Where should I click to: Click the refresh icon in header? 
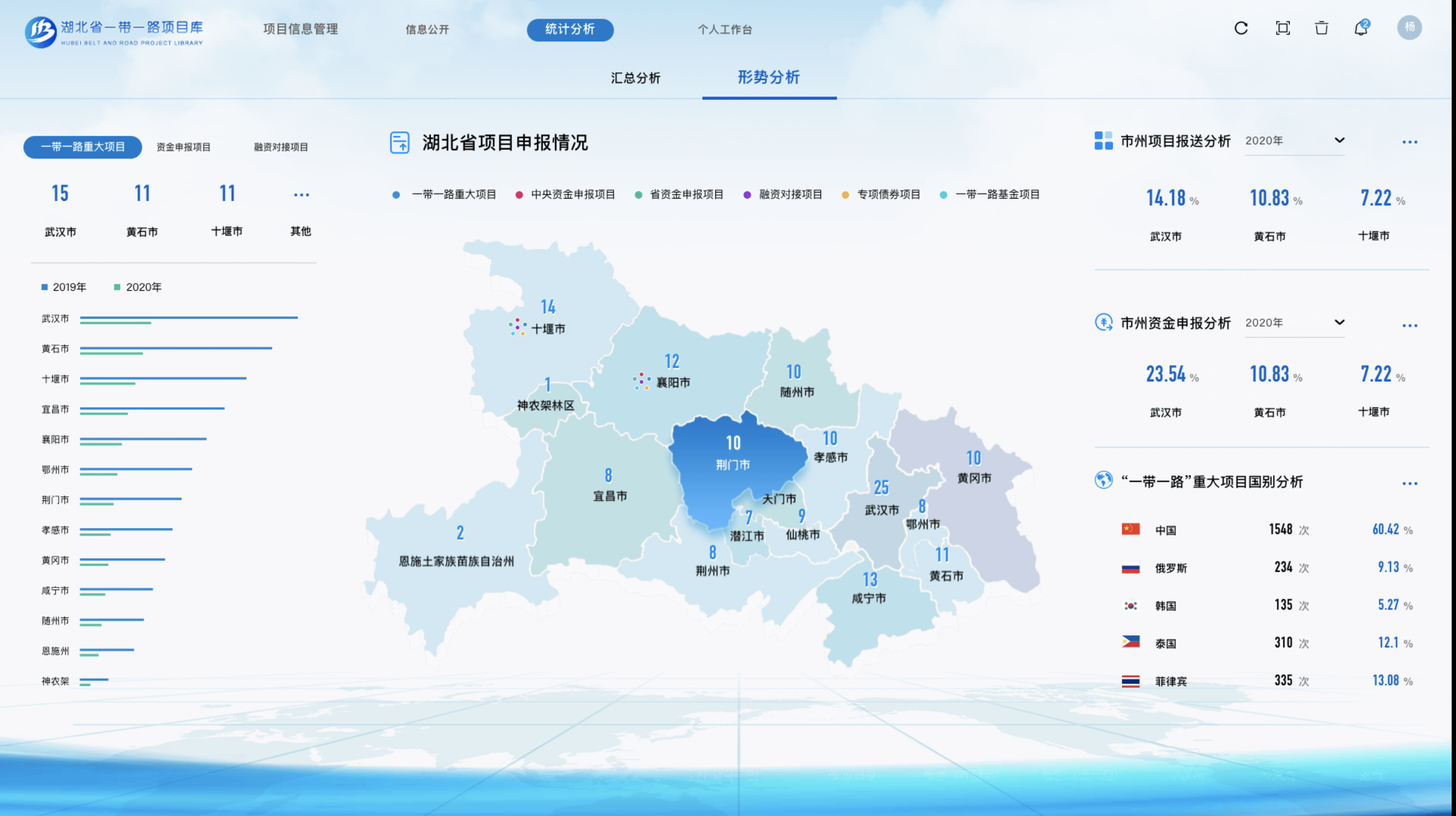pos(1241,28)
